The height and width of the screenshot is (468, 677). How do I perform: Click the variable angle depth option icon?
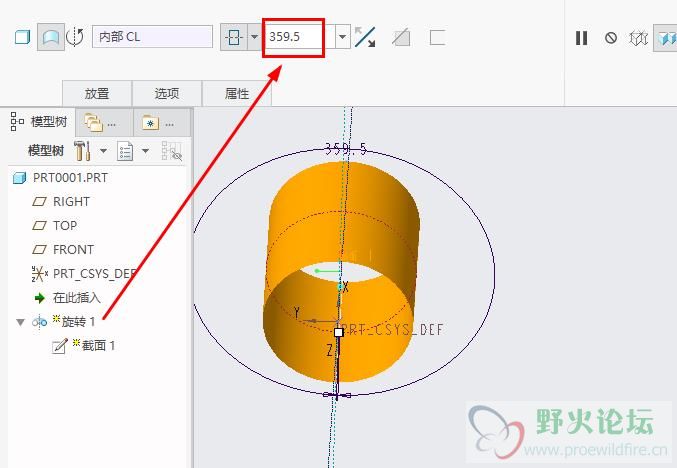pos(234,37)
